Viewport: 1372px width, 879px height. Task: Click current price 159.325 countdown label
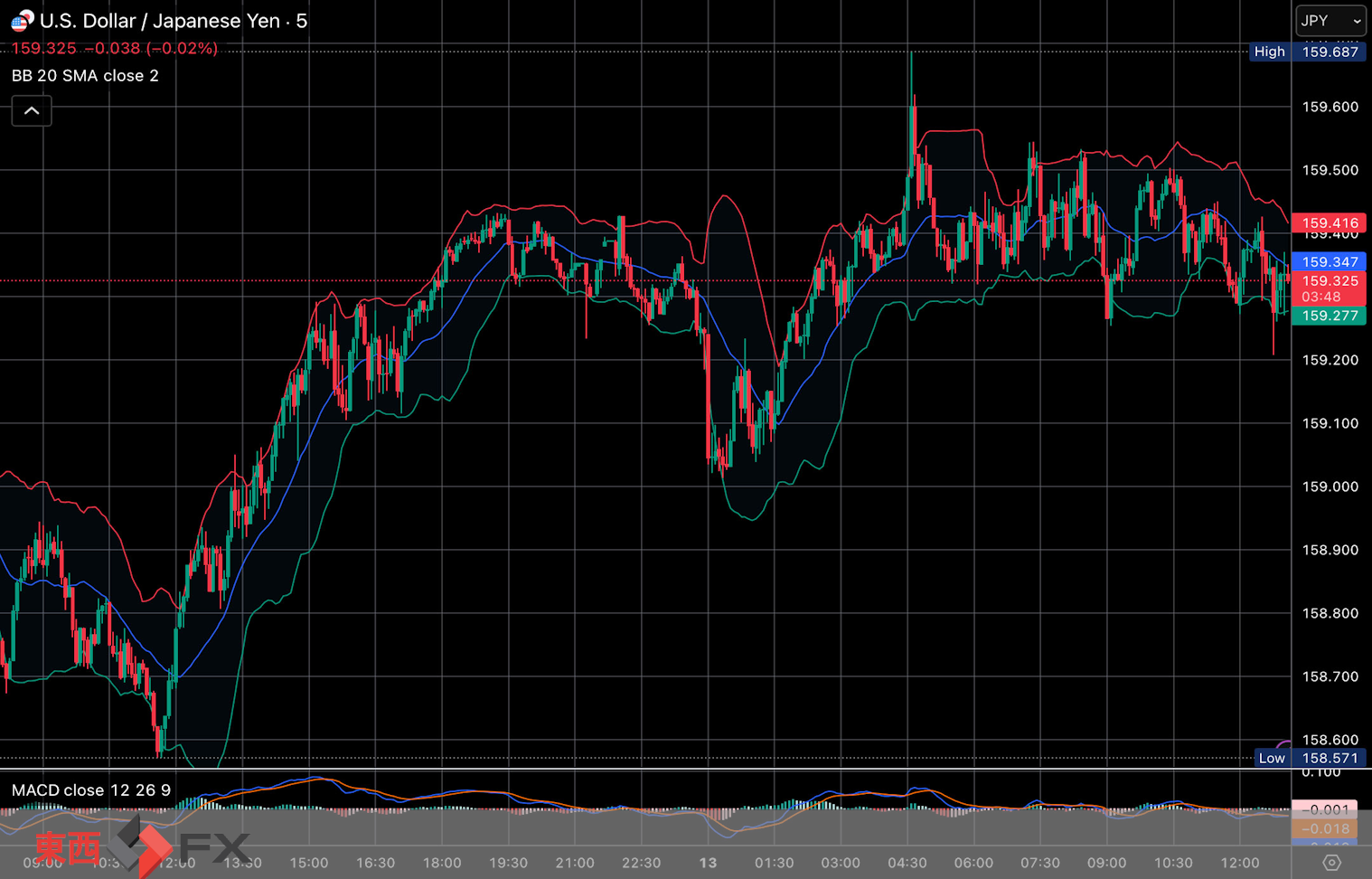point(1329,288)
